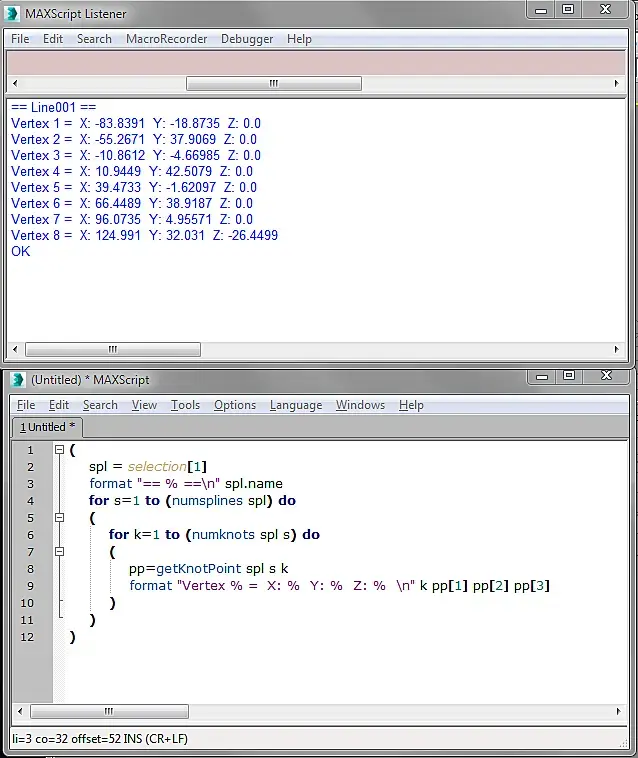Click right arrow of macro recorder scrollbar

[x=616, y=83]
